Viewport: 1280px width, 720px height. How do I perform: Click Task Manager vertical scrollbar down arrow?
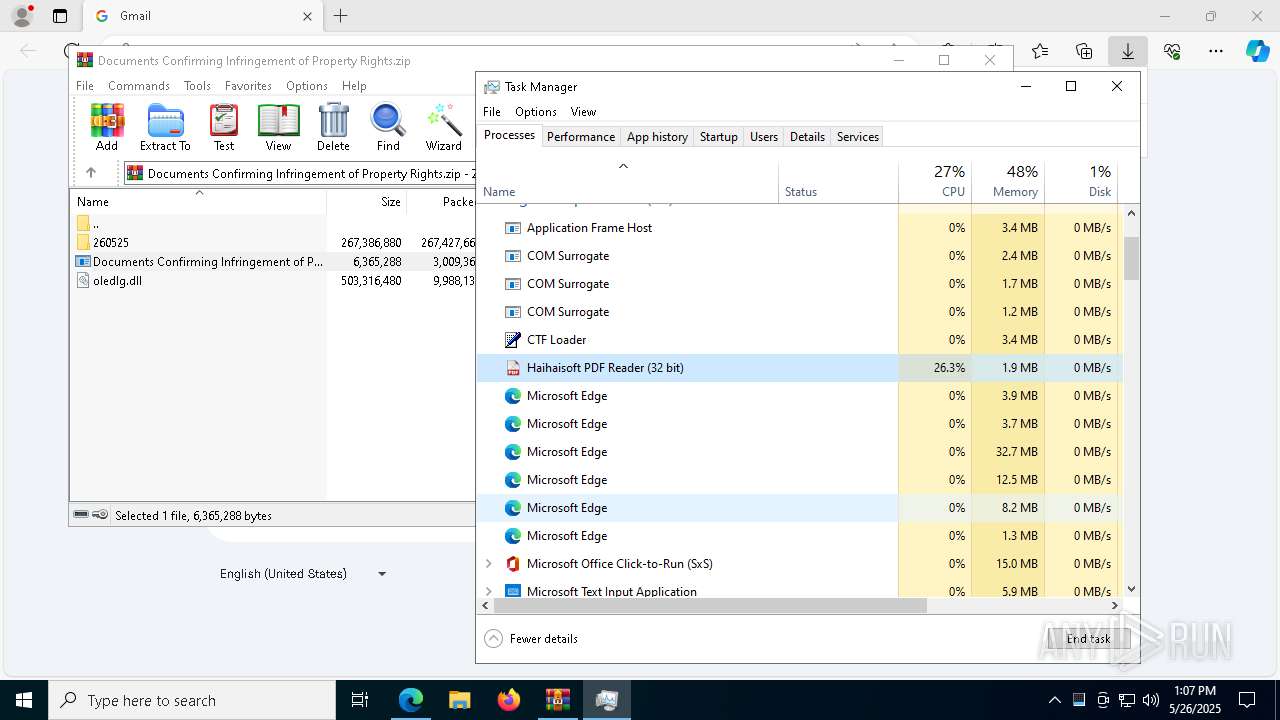(1131, 590)
